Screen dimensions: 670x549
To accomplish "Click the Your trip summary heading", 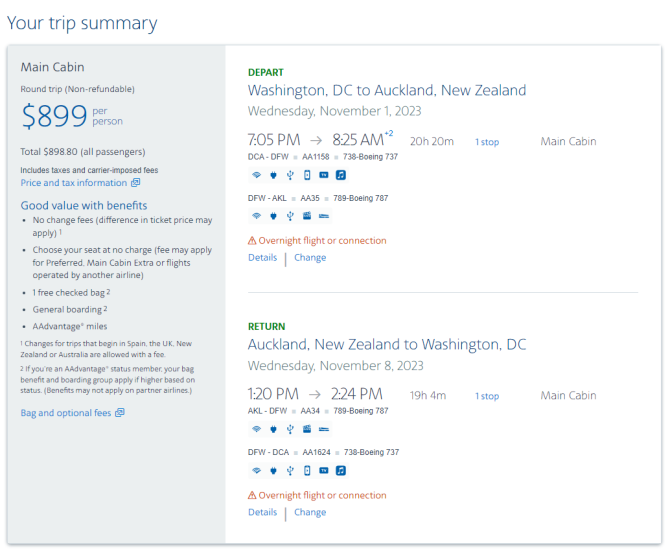I will click(x=82, y=23).
